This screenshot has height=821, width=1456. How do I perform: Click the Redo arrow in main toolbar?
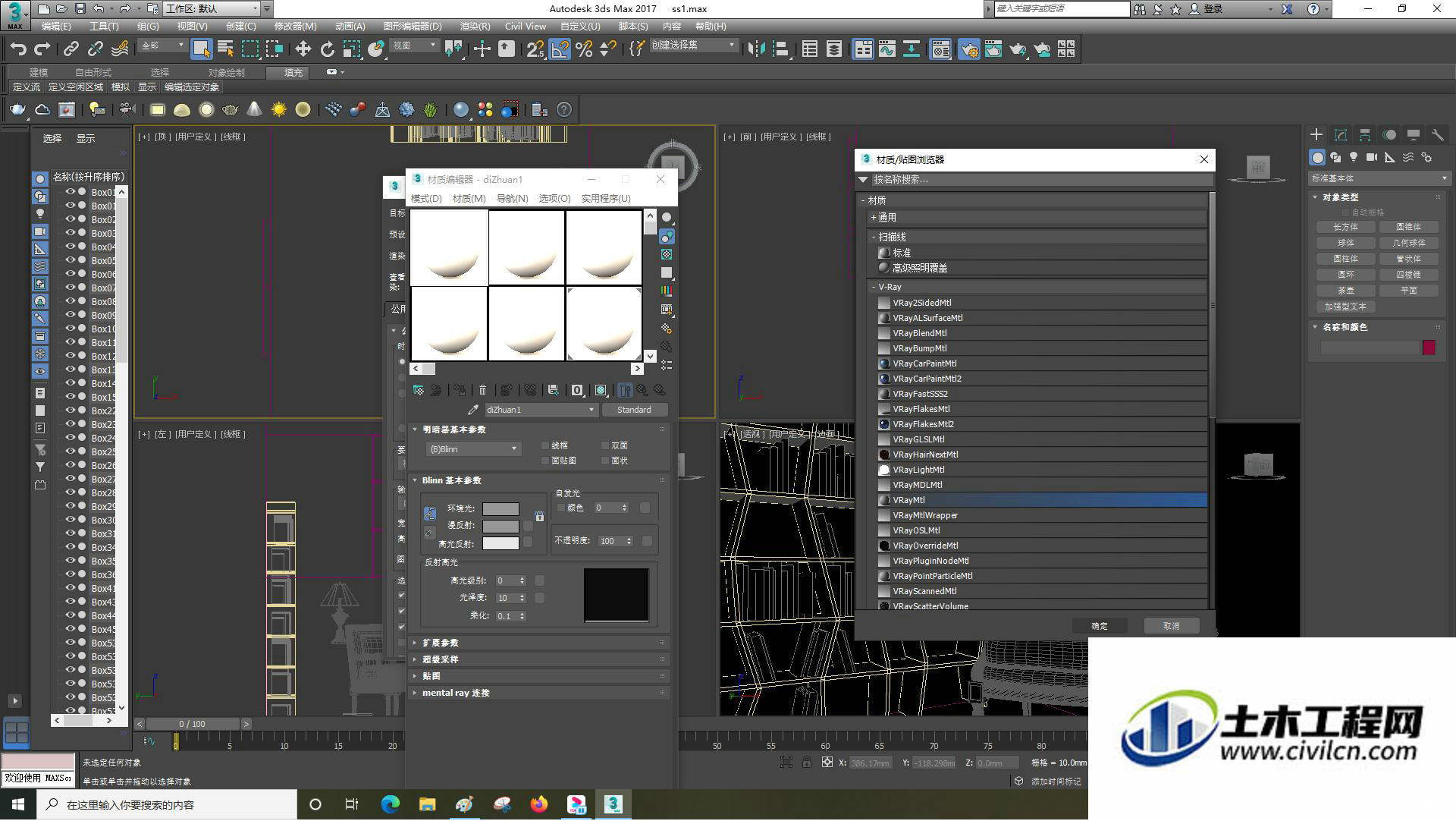click(42, 49)
